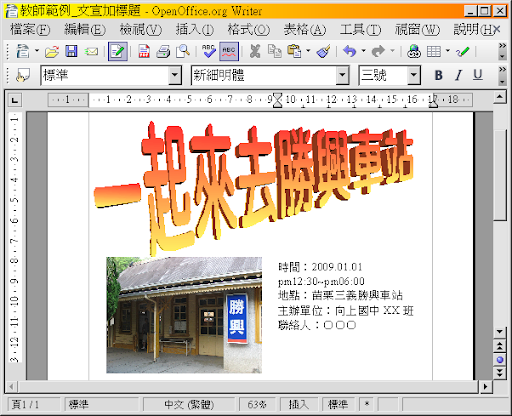Screen dimensions: 512x416
Task: Click the Hyperlink globe icon
Action: point(414,51)
